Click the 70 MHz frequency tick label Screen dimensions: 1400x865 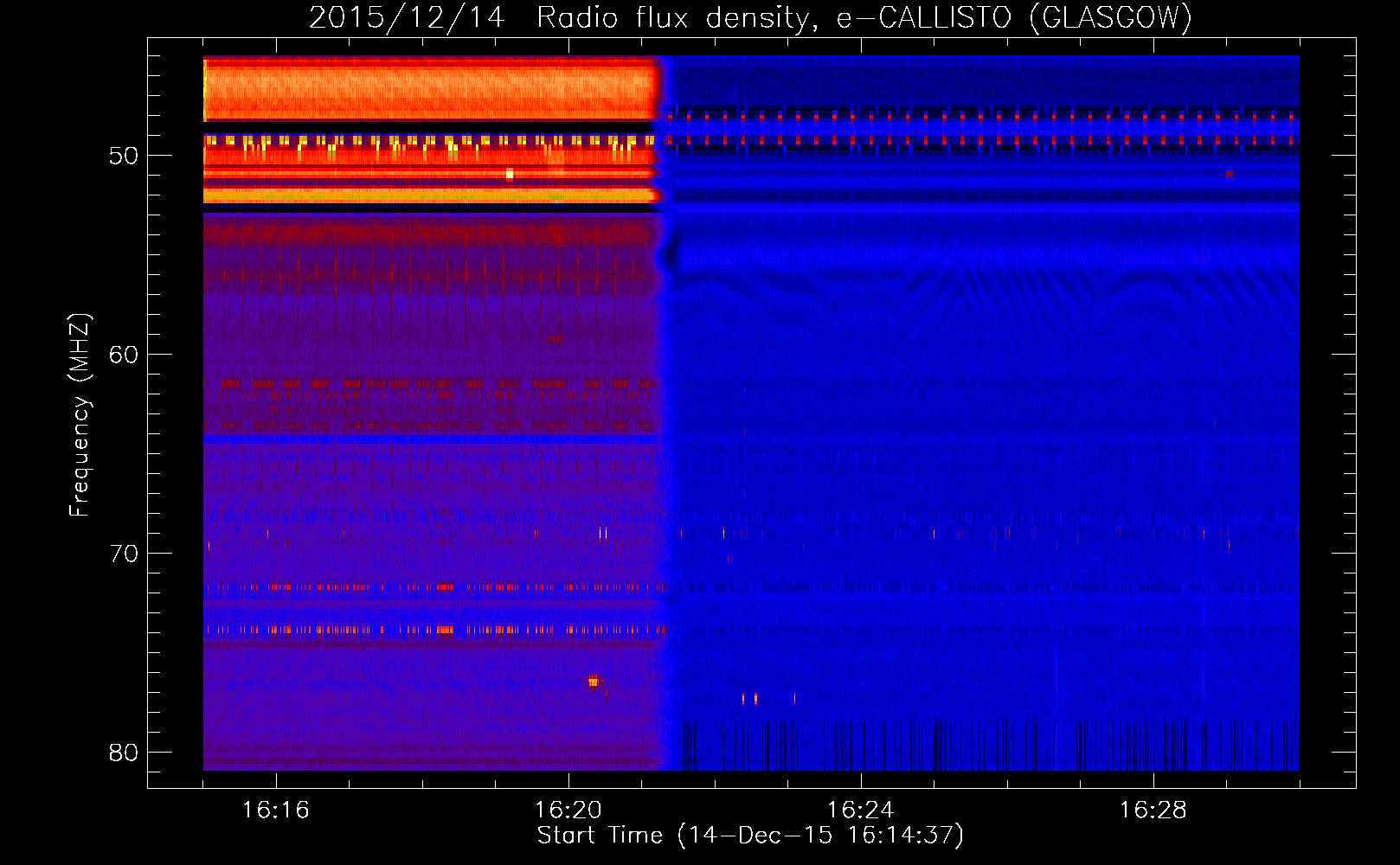pyautogui.click(x=124, y=554)
